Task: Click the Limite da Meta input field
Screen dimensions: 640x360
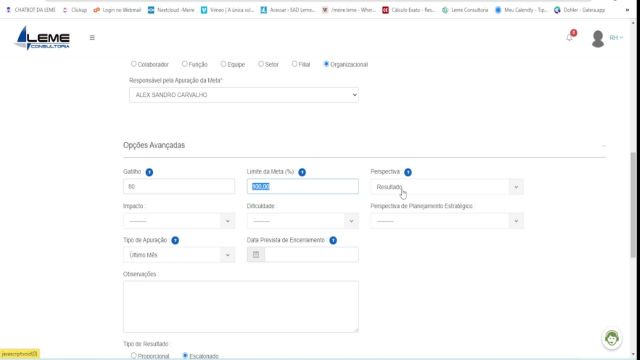Action: 302,187
